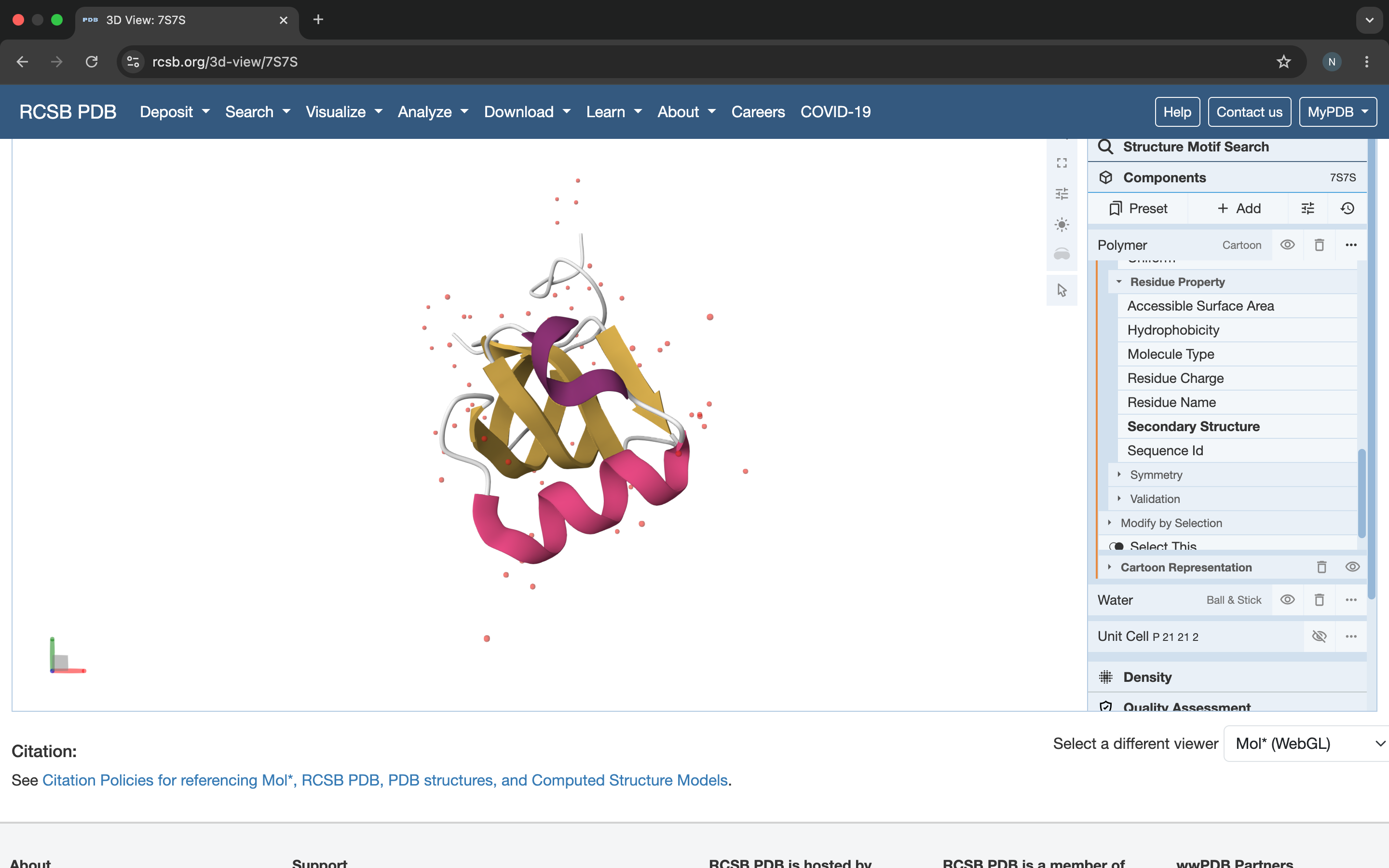Image resolution: width=1389 pixels, height=868 pixels.
Task: Click the Polymer options panel scrollbar
Action: pyautogui.click(x=1361, y=494)
